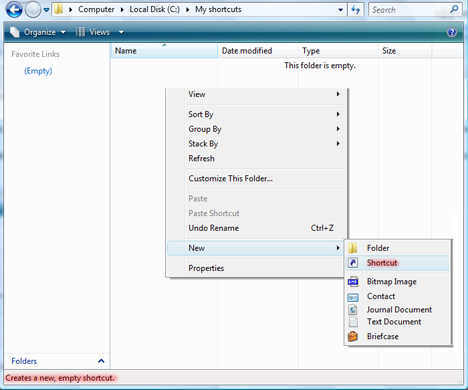
Task: Expand the Views dropdown arrow
Action: (121, 32)
